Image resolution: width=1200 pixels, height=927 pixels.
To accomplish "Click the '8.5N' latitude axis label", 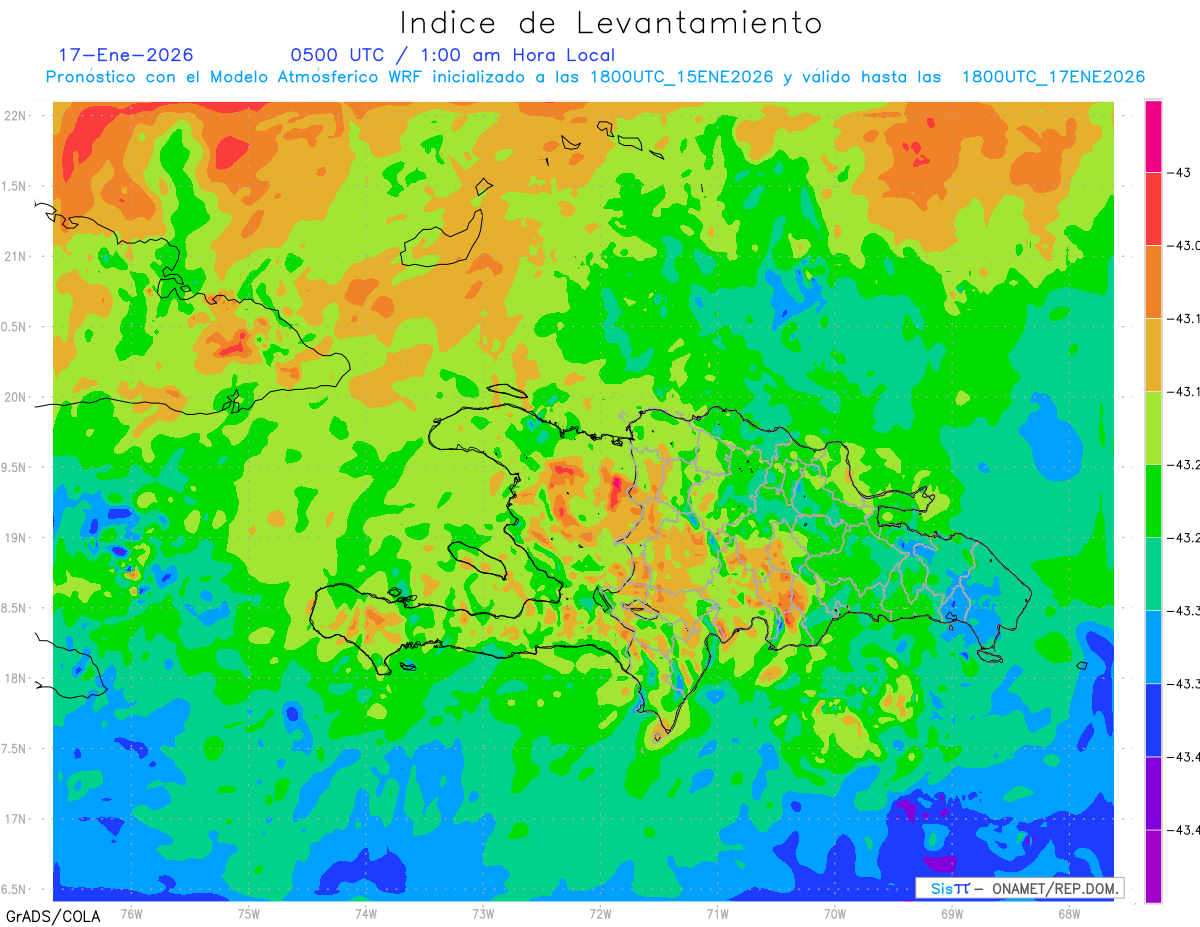I will click(x=14, y=608).
